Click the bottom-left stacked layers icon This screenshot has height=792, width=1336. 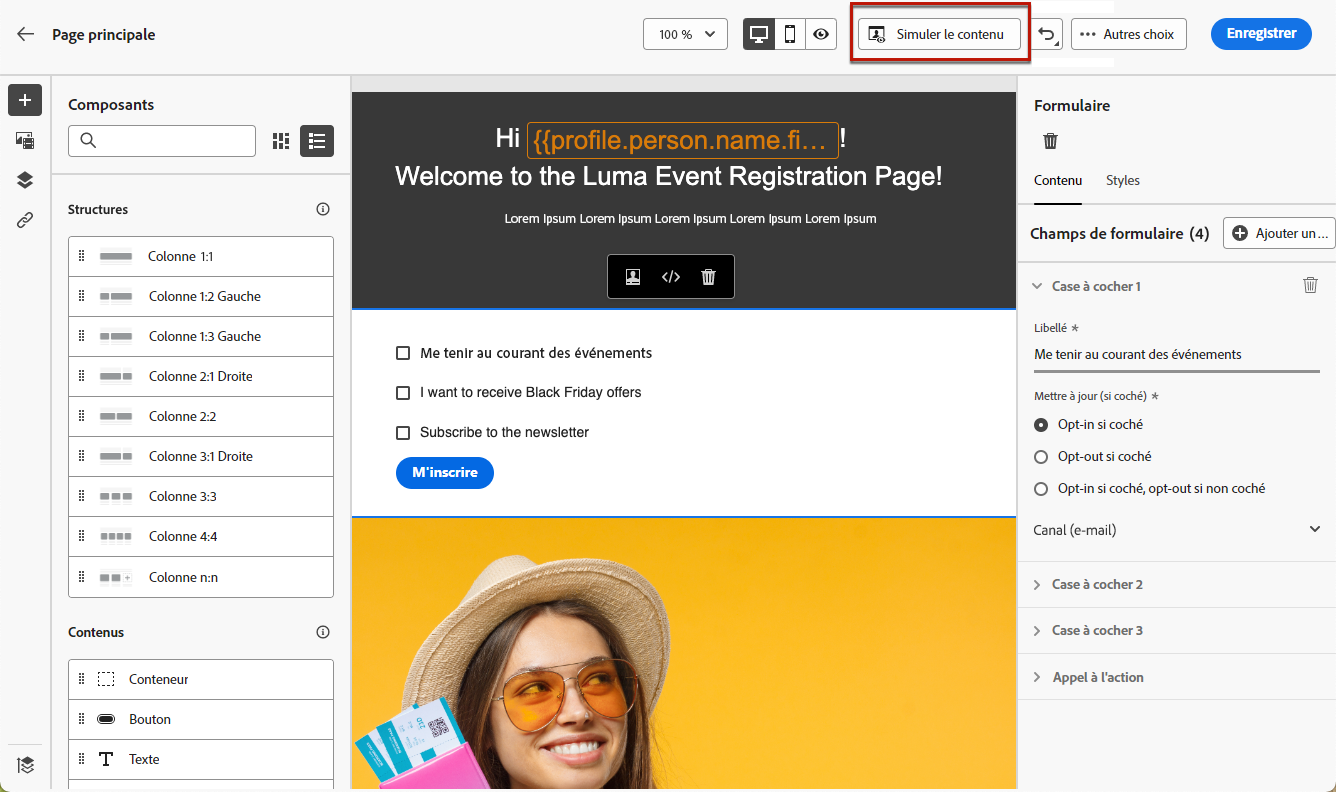(x=25, y=765)
